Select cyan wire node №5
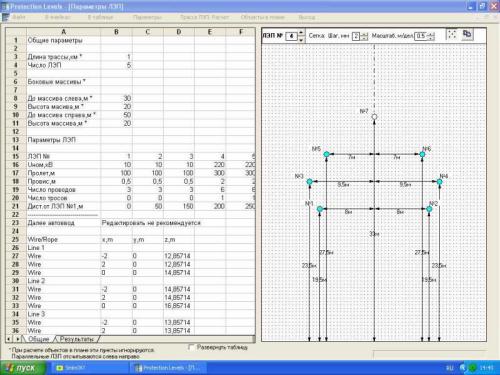The height and width of the screenshot is (375, 500). pyautogui.click(x=326, y=154)
